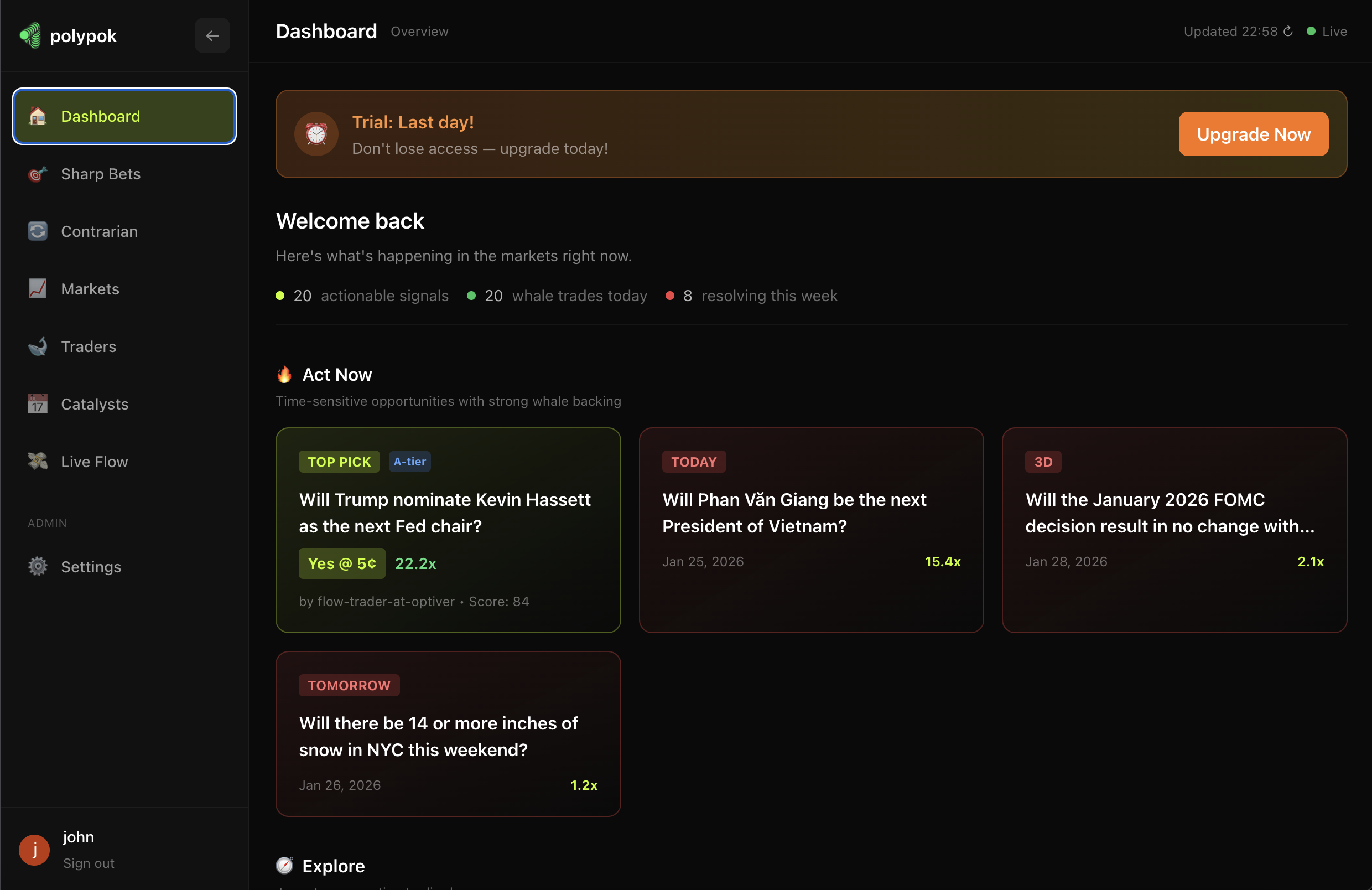This screenshot has width=1372, height=890.
Task: Open Catalysts via the calendar icon
Action: (x=37, y=403)
